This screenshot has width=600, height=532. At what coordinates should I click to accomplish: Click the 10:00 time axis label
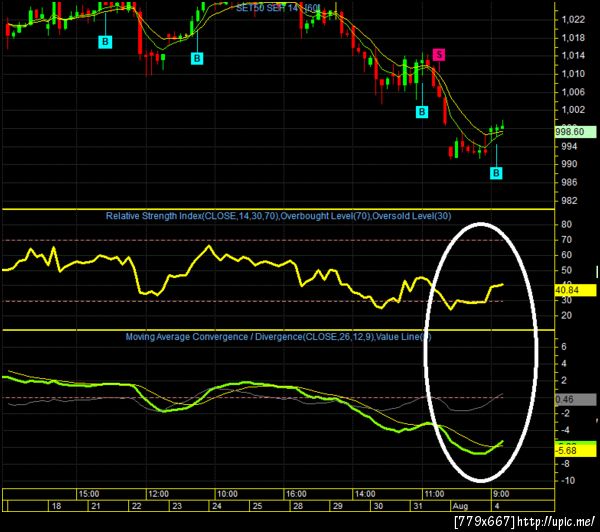227,494
